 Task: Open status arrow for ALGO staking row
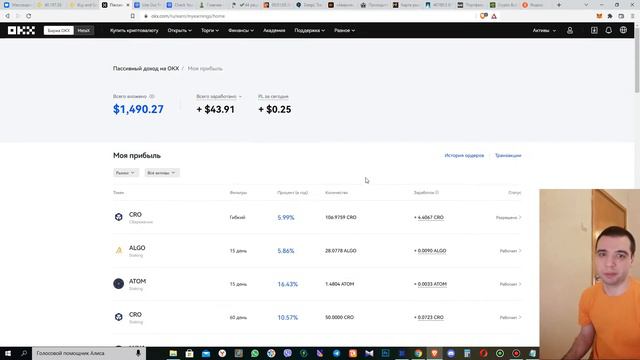click(x=520, y=251)
